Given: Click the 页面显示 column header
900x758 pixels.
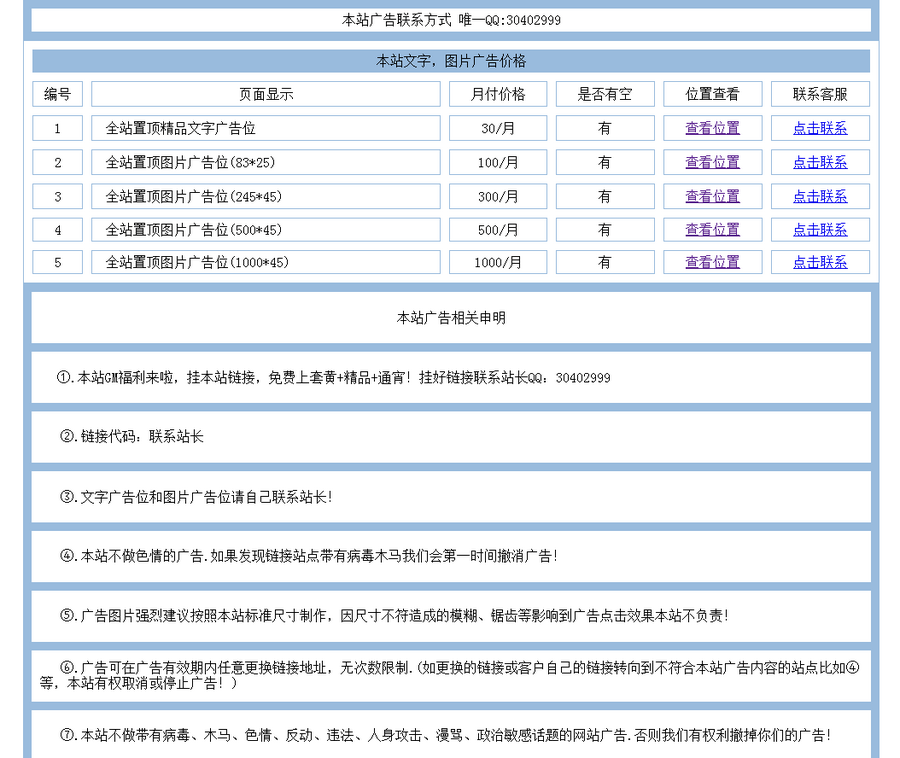Looking at the screenshot, I should 266,94.
